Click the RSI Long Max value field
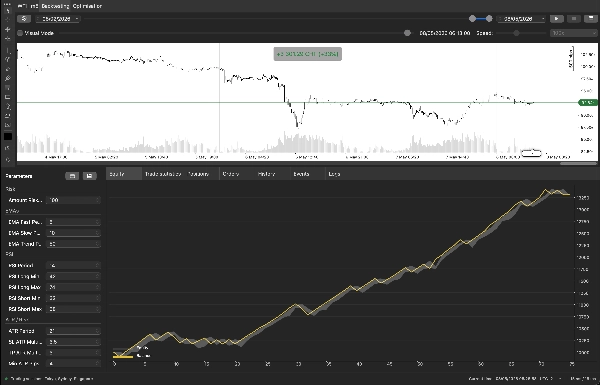Screen dimensions: 600x385 click(x=73, y=287)
